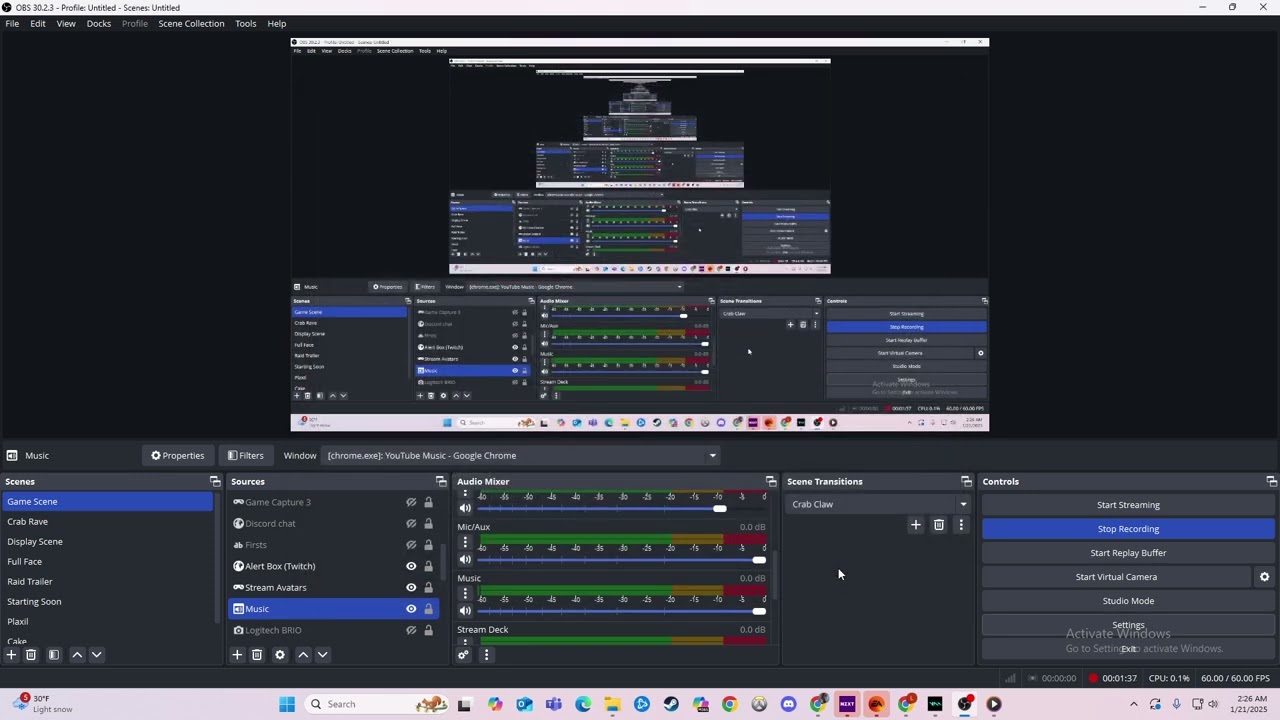The width and height of the screenshot is (1280, 720).
Task: Open Discord from the Windows taskbar
Action: [x=788, y=704]
